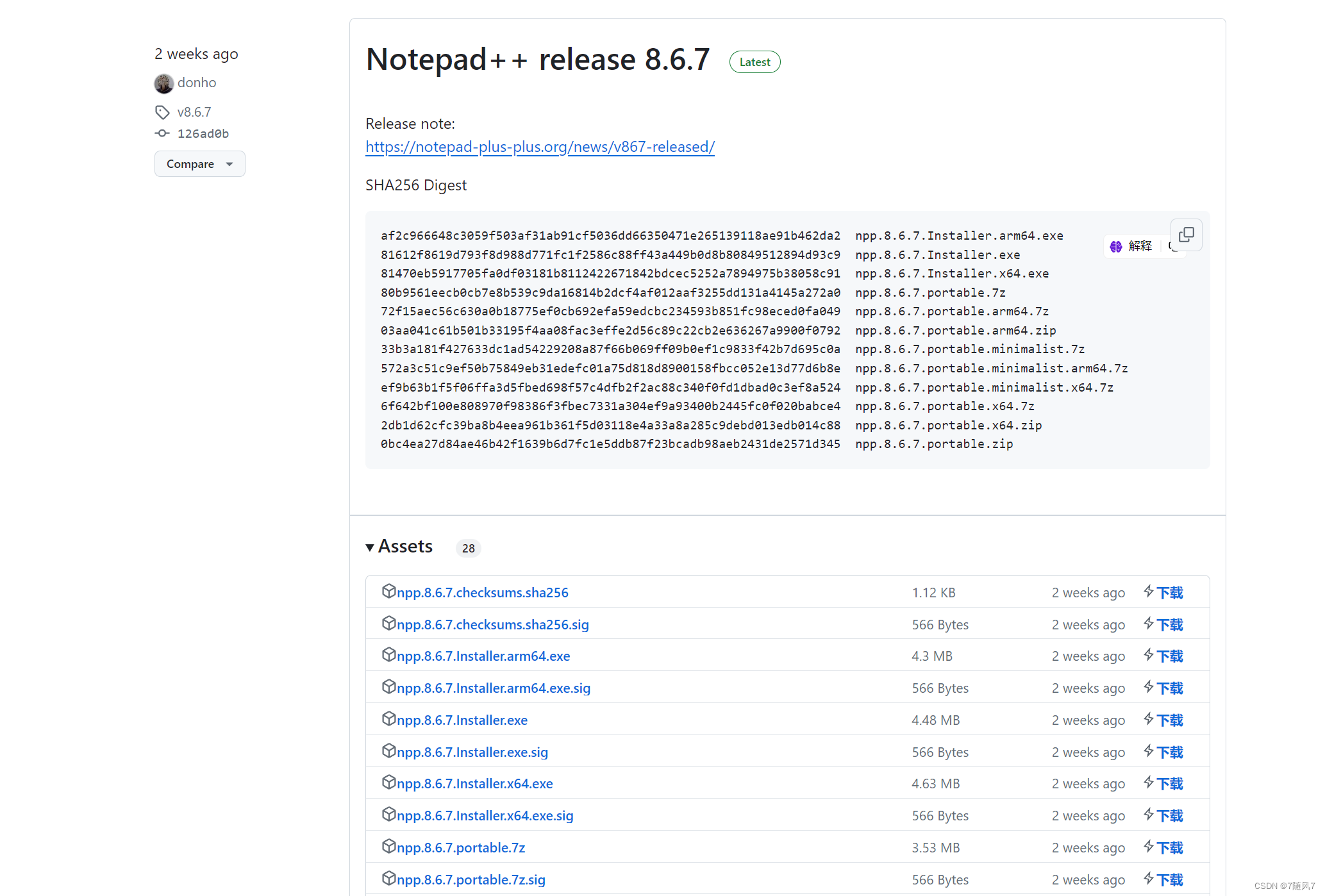Image resolution: width=1325 pixels, height=896 pixels.
Task: Open commit 126ad0b
Action: (203, 134)
